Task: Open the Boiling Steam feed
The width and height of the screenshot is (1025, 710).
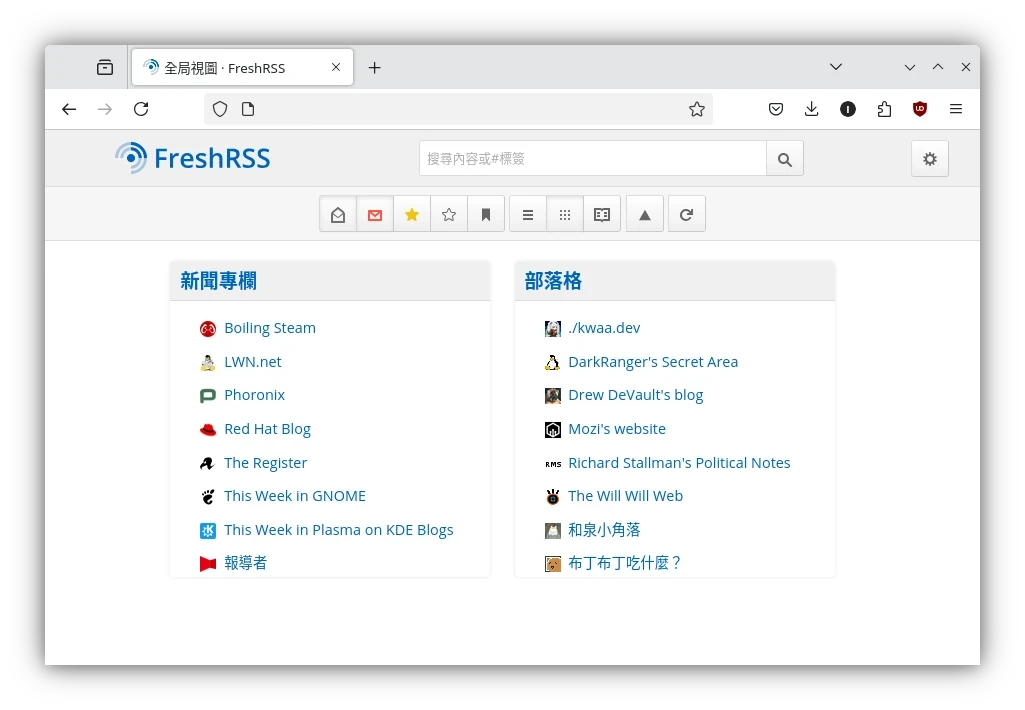Action: (x=270, y=328)
